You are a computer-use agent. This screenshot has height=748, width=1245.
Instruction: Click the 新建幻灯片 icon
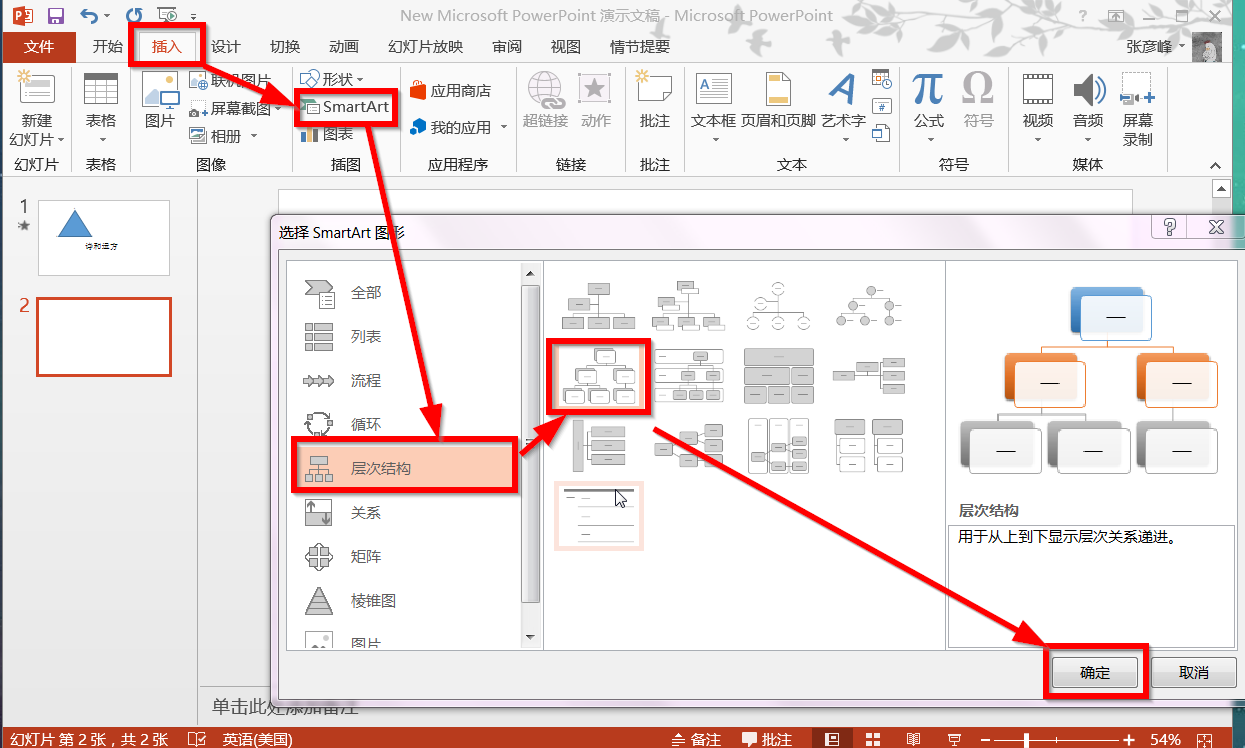37,88
